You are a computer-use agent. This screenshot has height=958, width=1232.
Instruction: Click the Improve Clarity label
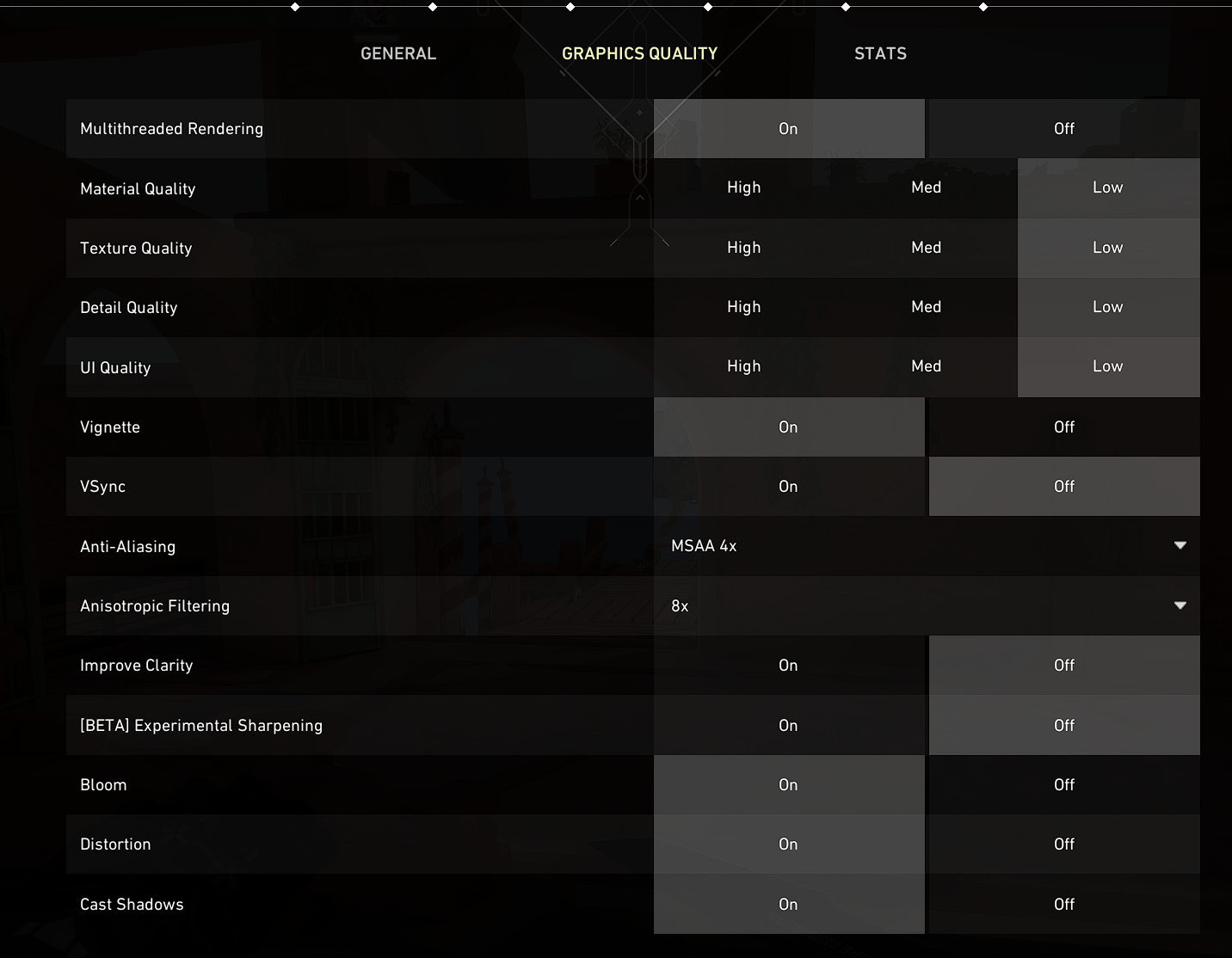pyautogui.click(x=137, y=666)
